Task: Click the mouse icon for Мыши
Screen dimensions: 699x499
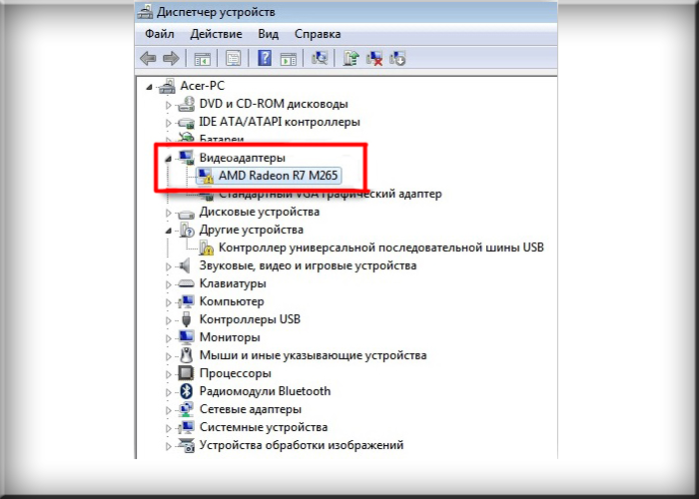Action: pyautogui.click(x=186, y=355)
